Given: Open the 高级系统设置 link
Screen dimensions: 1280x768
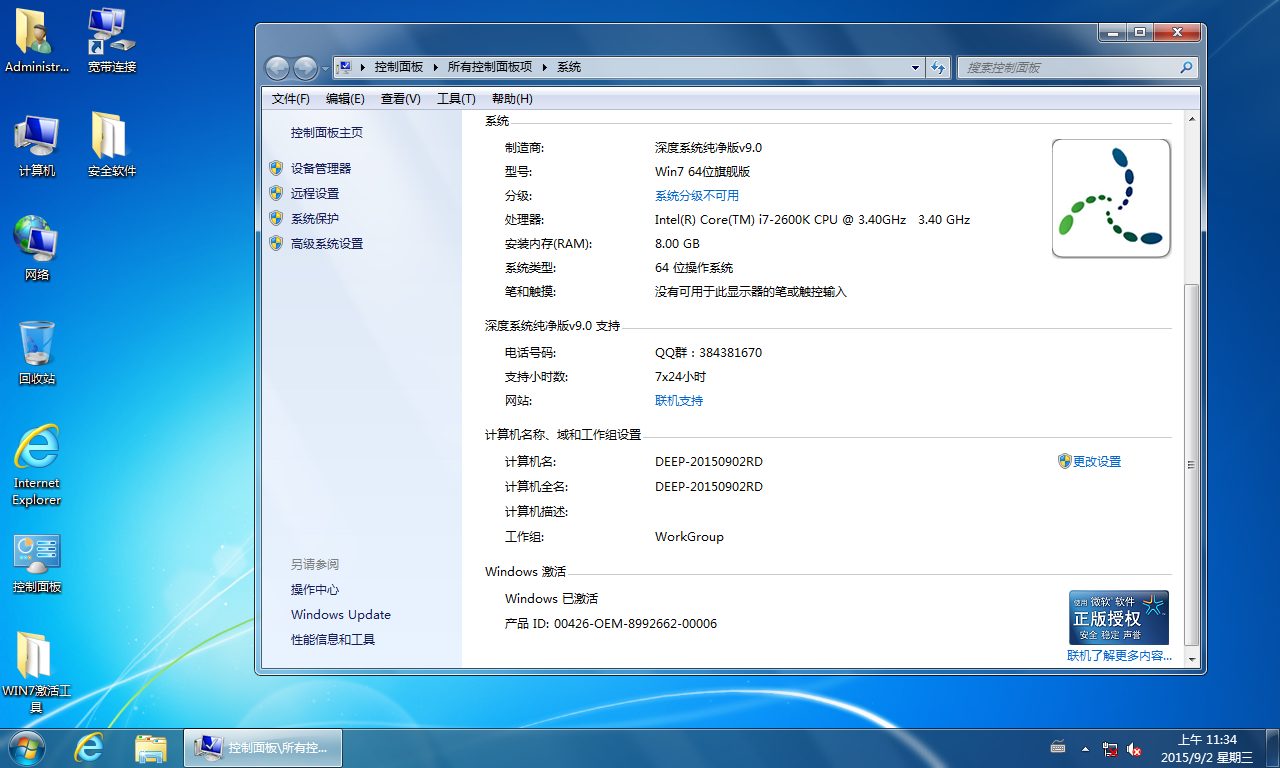Looking at the screenshot, I should click(327, 244).
